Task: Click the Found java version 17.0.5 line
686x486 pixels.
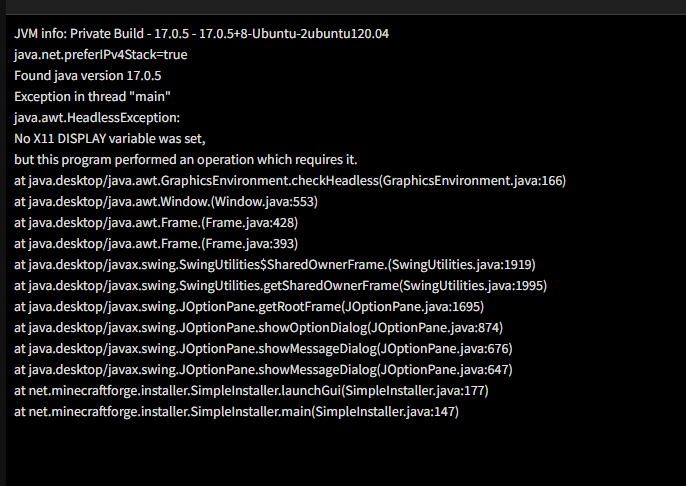Action: click(x=88, y=76)
